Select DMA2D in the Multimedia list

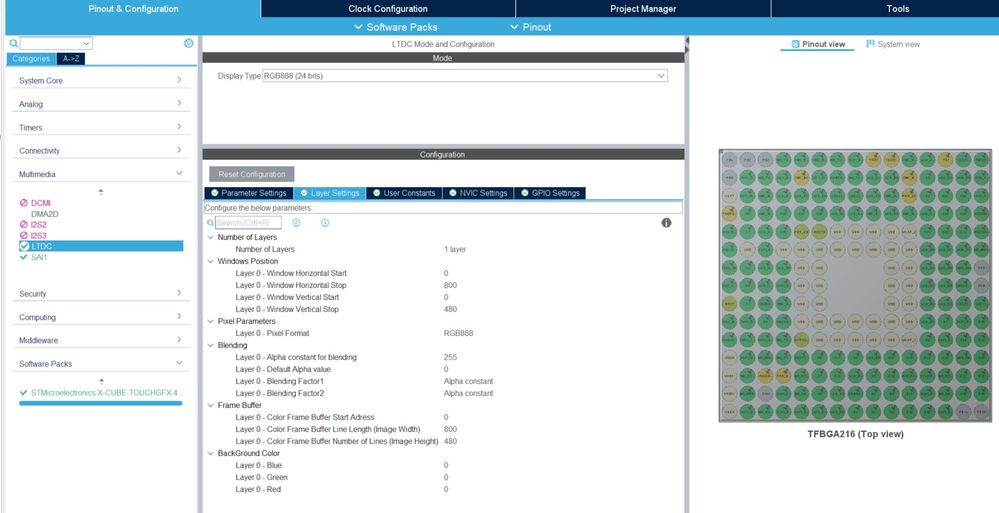click(45, 213)
